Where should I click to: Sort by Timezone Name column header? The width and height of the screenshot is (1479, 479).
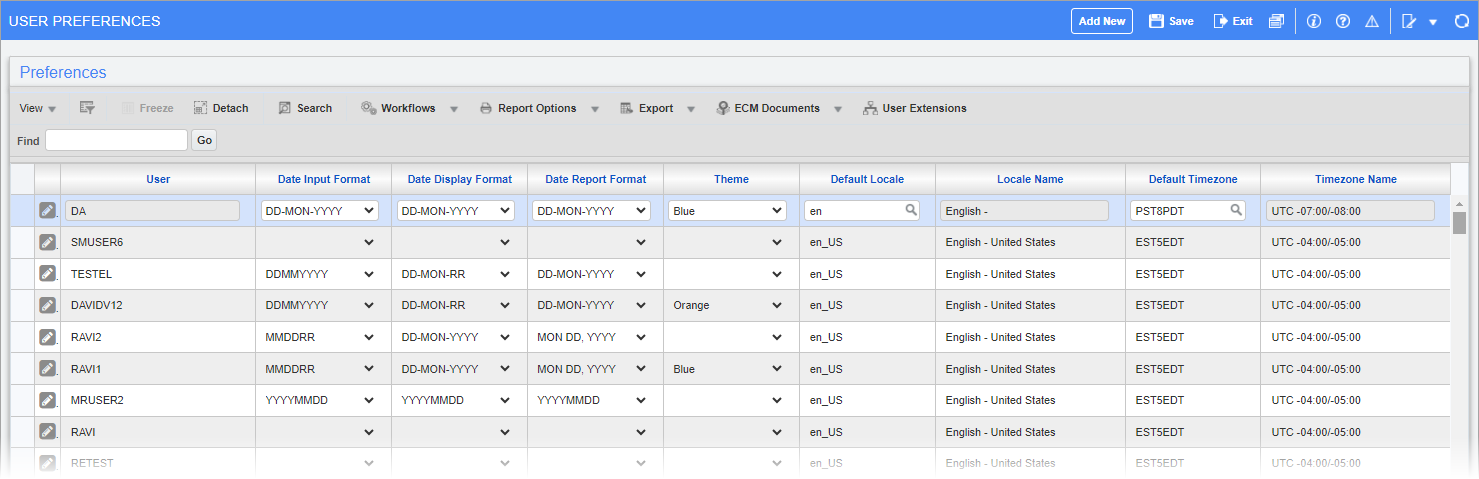click(1355, 179)
